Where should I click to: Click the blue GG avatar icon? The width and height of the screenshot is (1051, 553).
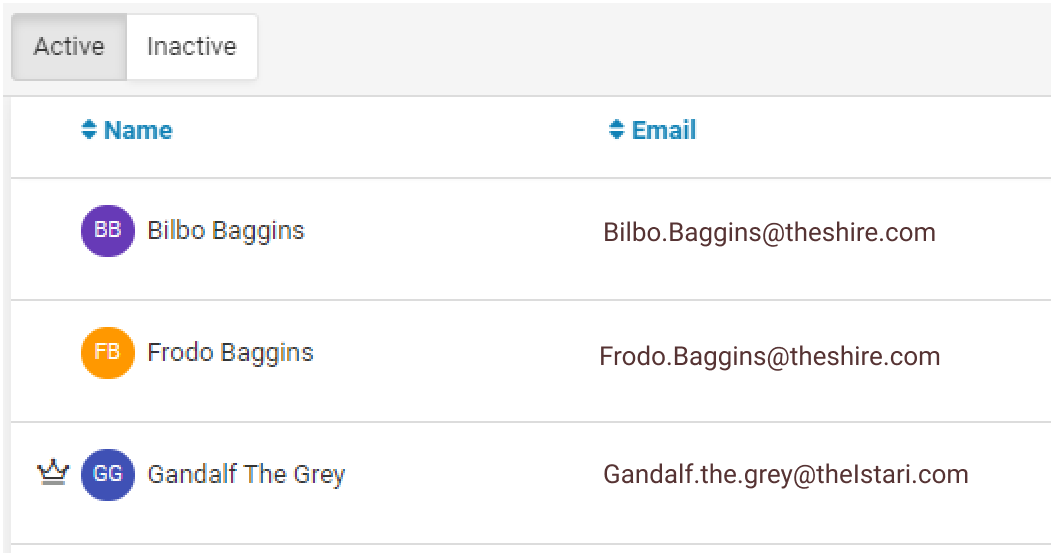tap(107, 475)
